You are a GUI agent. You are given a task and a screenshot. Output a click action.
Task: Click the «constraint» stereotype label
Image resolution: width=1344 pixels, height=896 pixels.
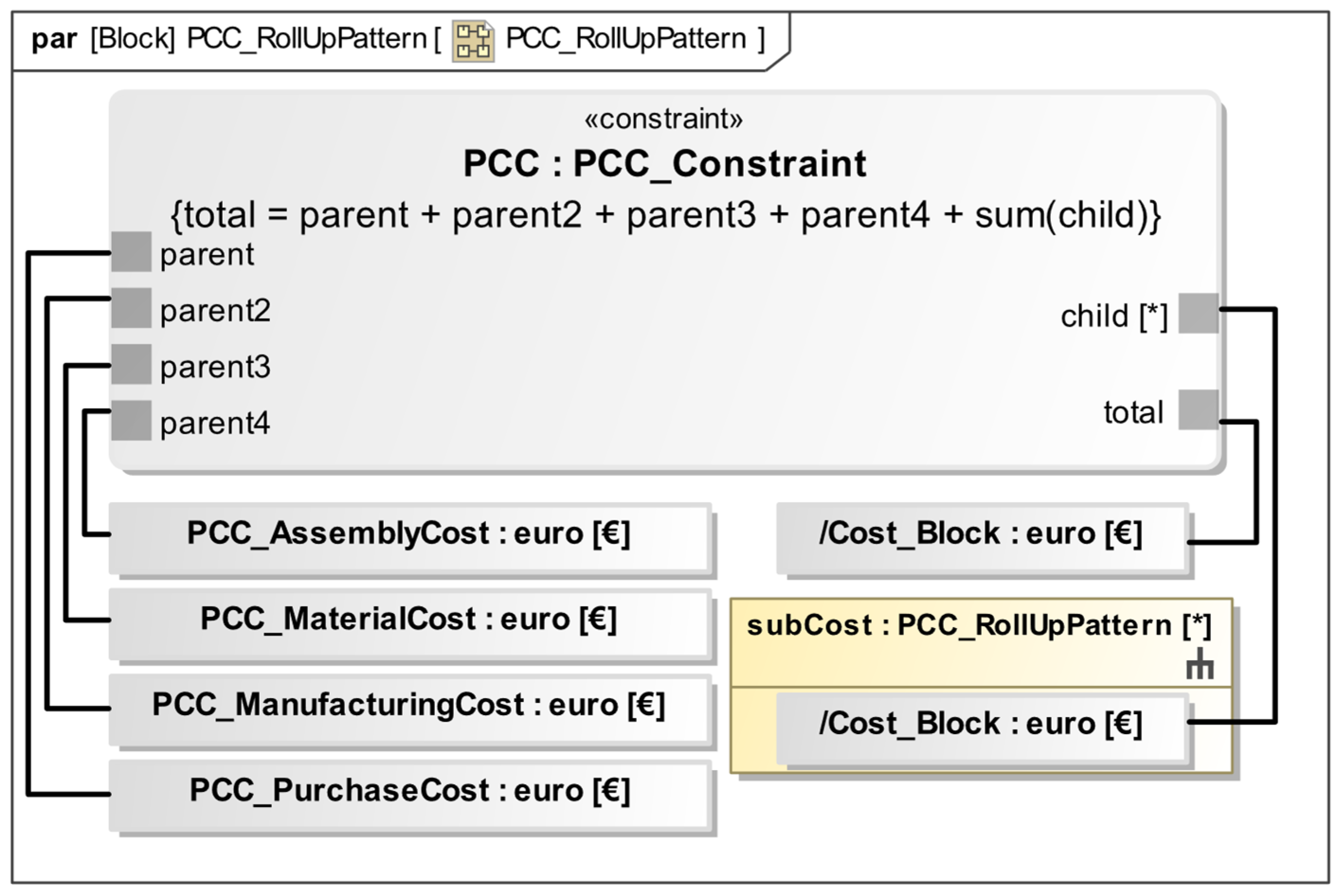663,119
